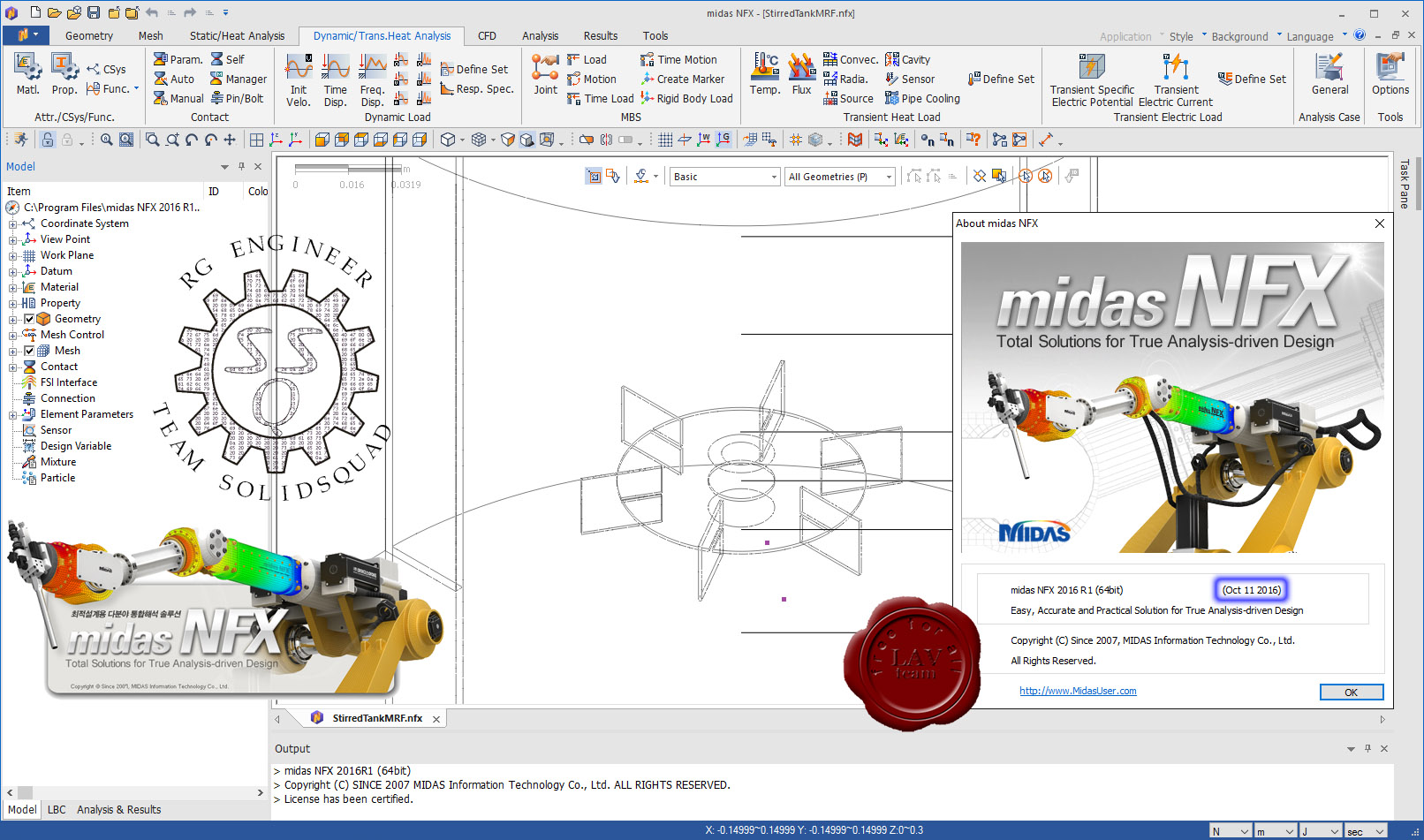Click the Resp. Spec. tool

pos(477,88)
